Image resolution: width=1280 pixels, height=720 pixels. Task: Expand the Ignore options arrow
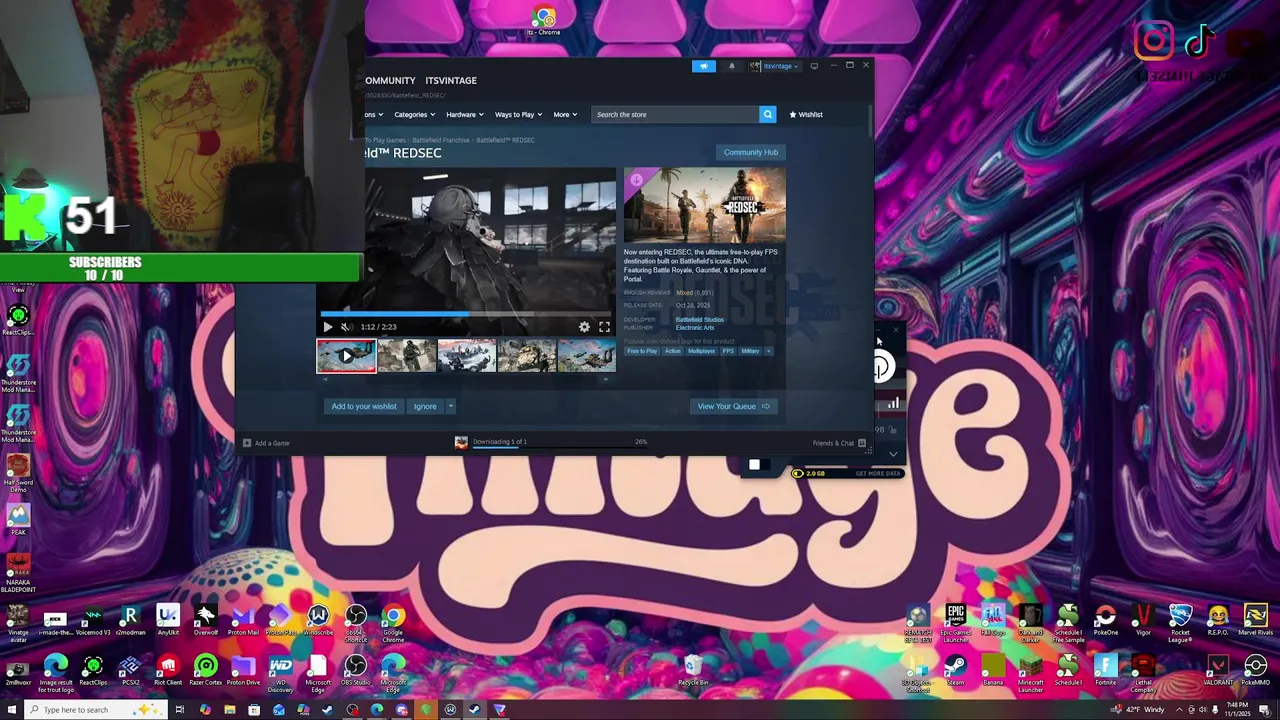[450, 406]
